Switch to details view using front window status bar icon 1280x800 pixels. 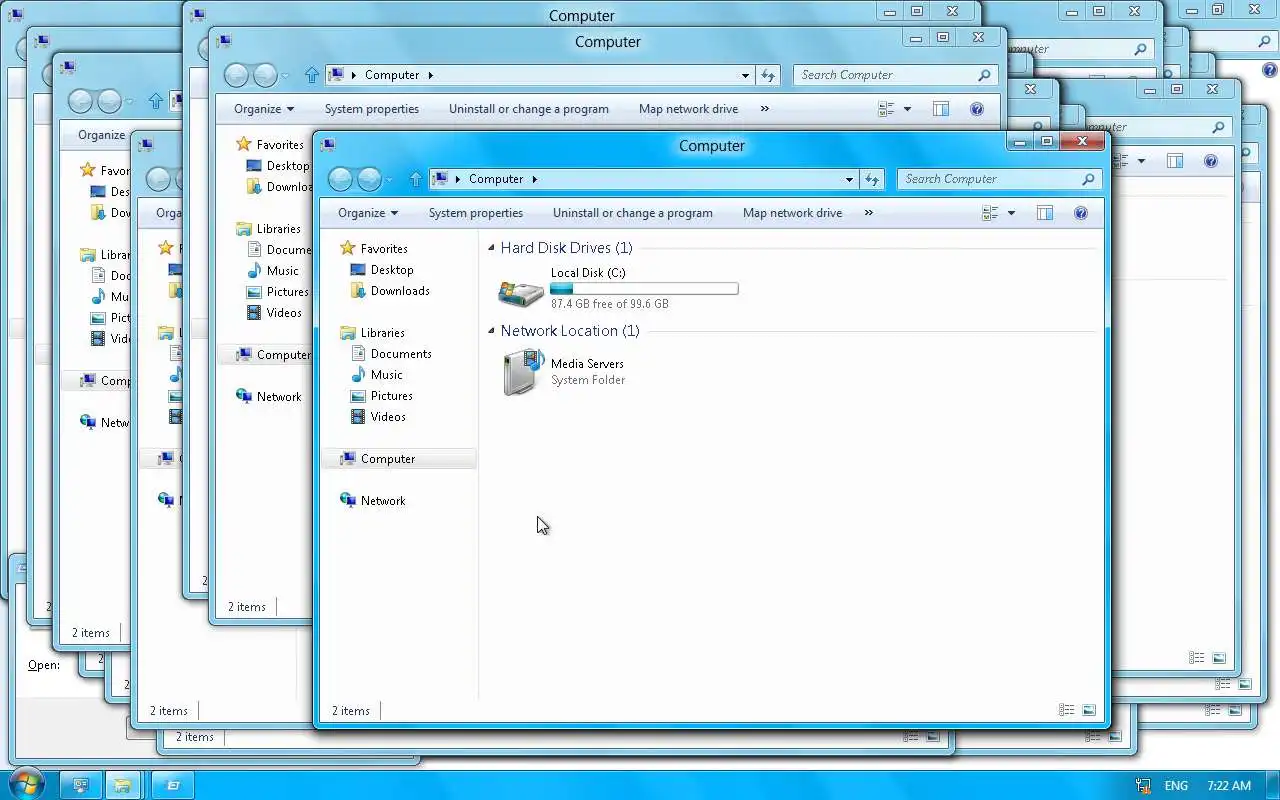tap(1067, 711)
